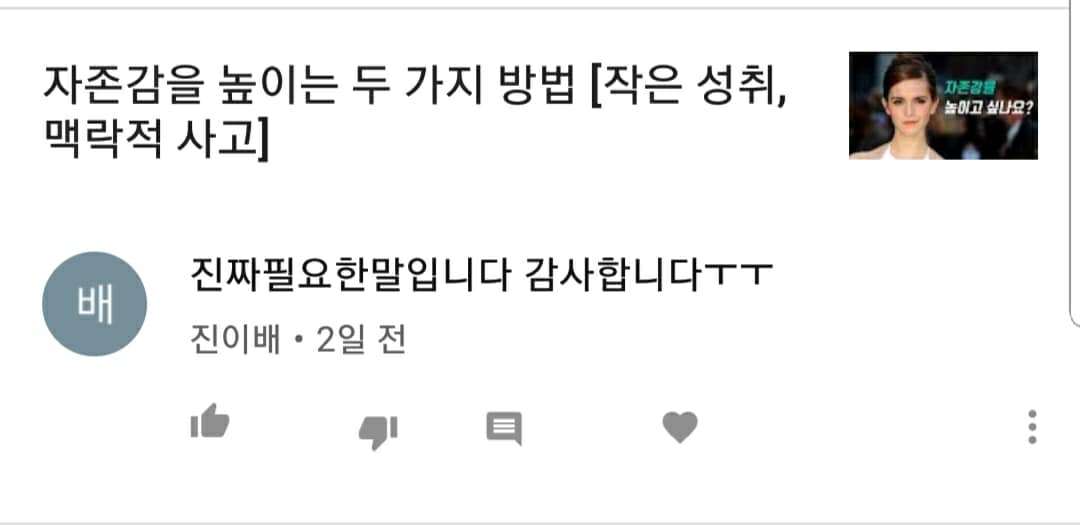The width and height of the screenshot is (1080, 525).
Task: Click the letter 배 inside the avatar
Action: (94, 305)
